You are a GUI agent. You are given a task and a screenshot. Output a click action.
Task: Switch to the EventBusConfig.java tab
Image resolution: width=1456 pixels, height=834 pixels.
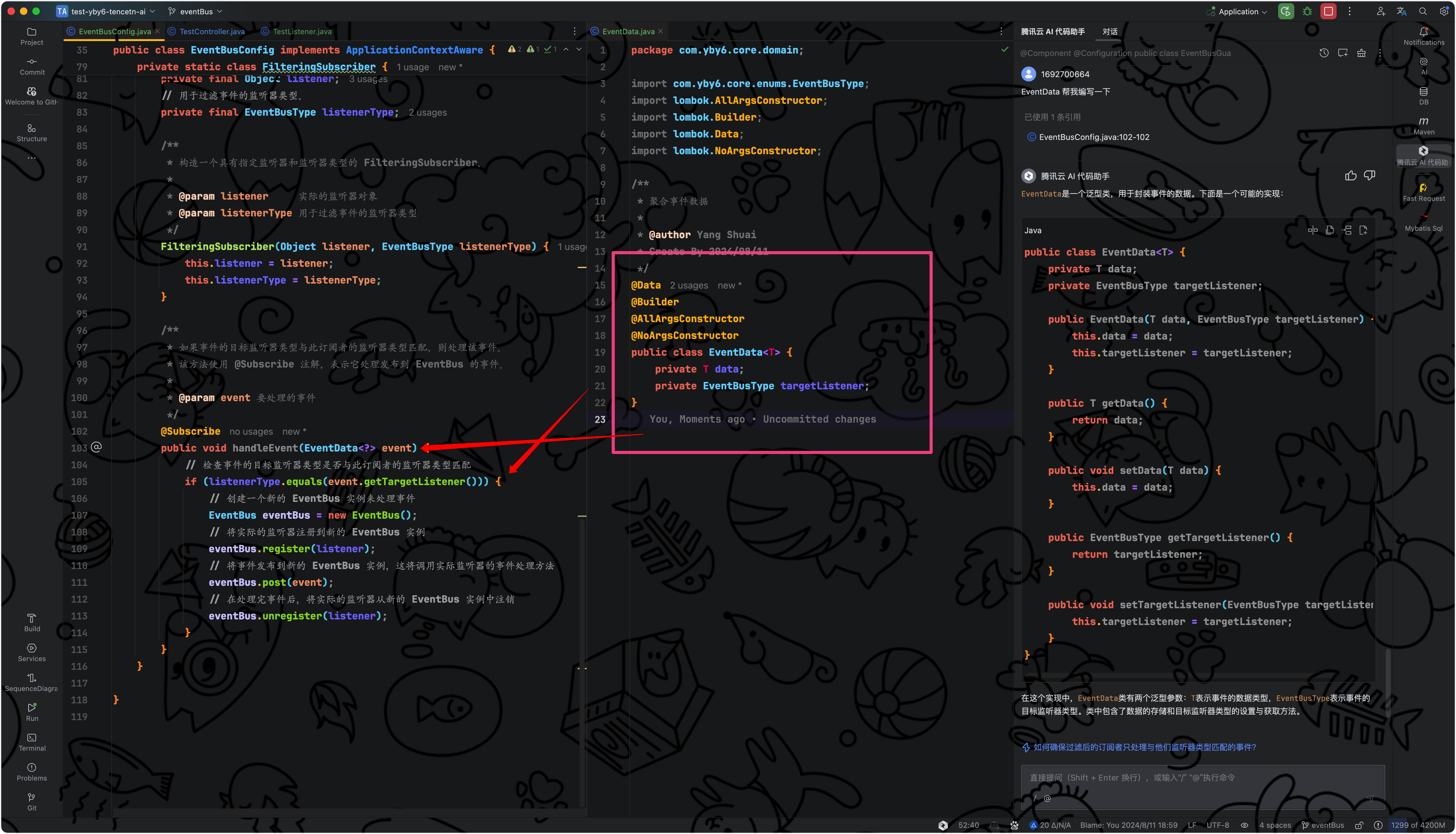click(x=114, y=31)
